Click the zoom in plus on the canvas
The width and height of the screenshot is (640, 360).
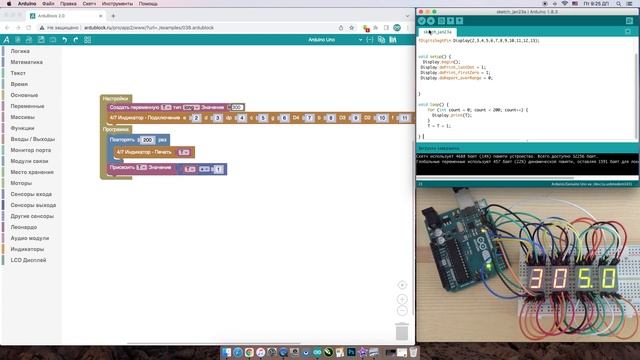pyautogui.click(x=402, y=299)
